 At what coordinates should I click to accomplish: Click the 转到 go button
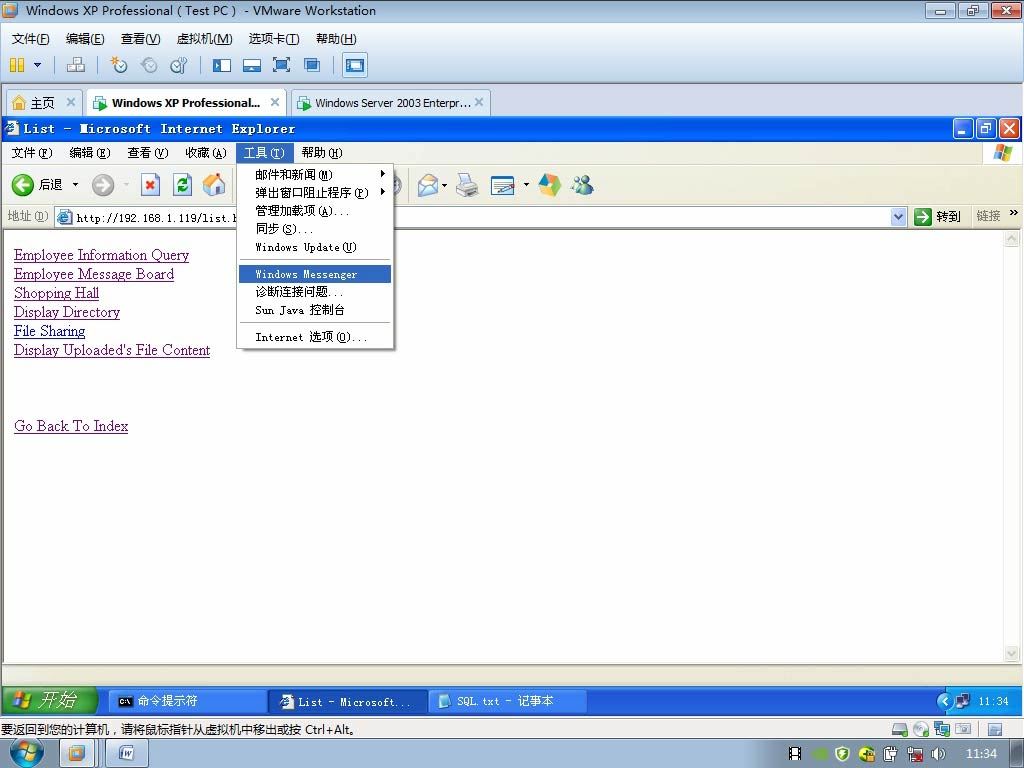coord(938,217)
